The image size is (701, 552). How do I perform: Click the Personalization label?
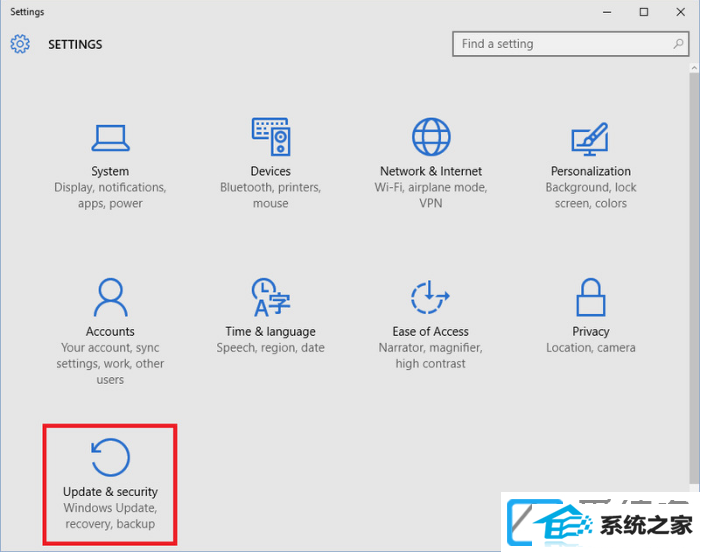(591, 171)
